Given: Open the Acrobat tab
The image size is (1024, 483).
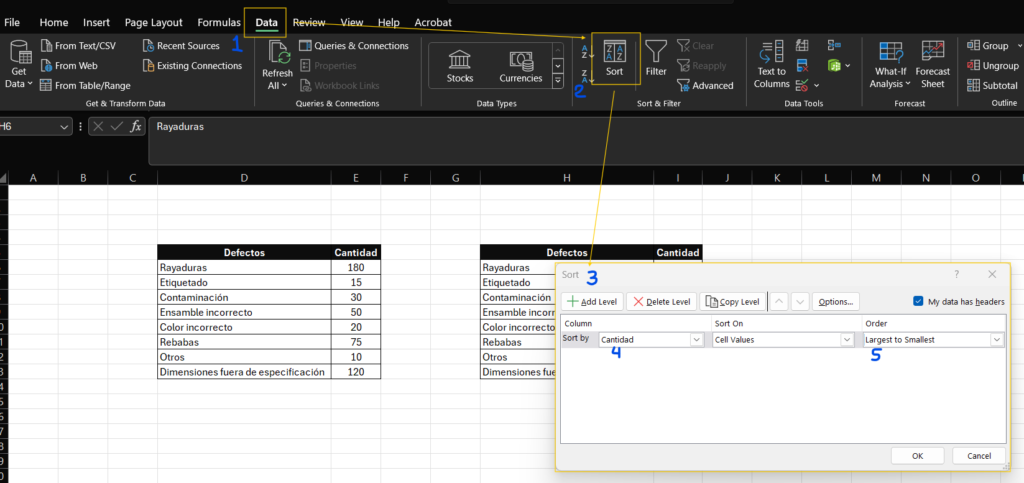Looking at the screenshot, I should (x=433, y=22).
